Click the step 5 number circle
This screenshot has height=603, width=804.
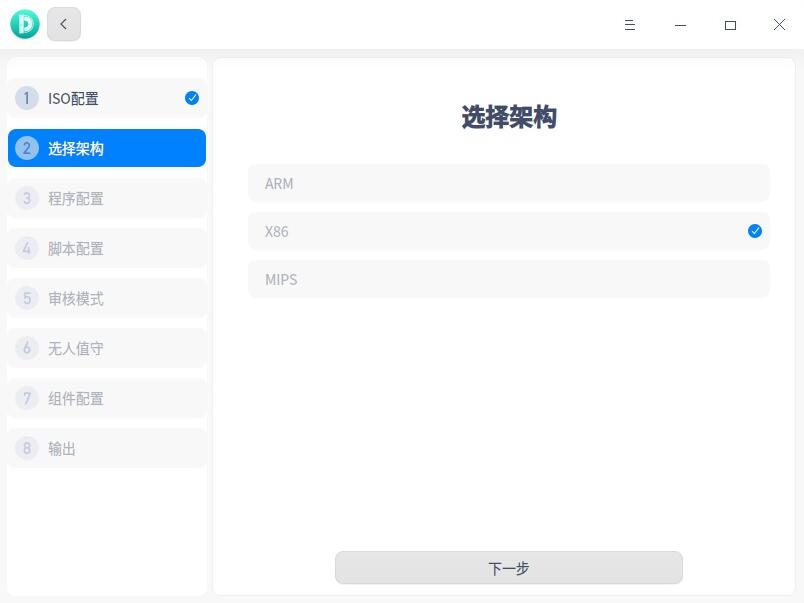tap(26, 298)
